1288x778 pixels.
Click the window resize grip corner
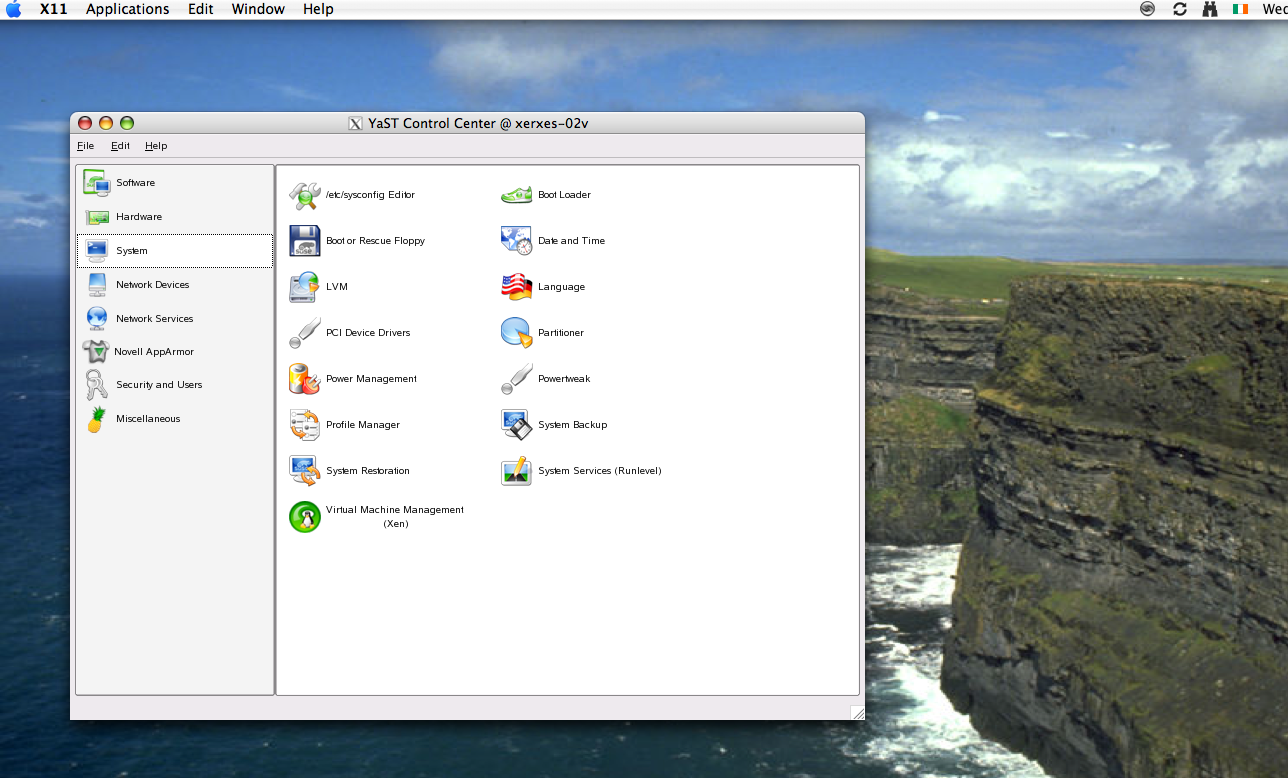tap(857, 712)
